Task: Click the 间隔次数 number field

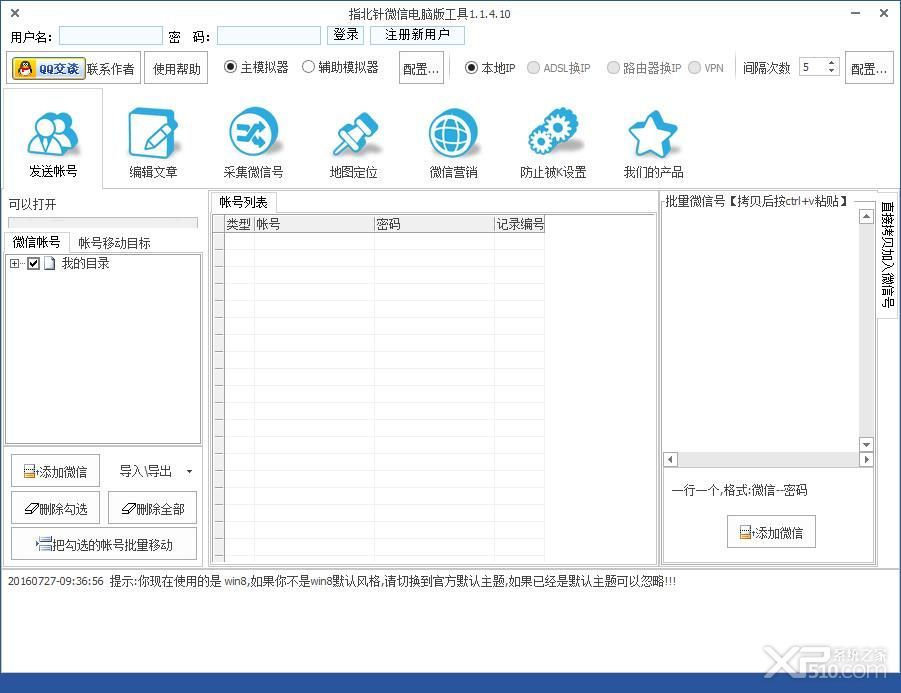Action: click(813, 67)
